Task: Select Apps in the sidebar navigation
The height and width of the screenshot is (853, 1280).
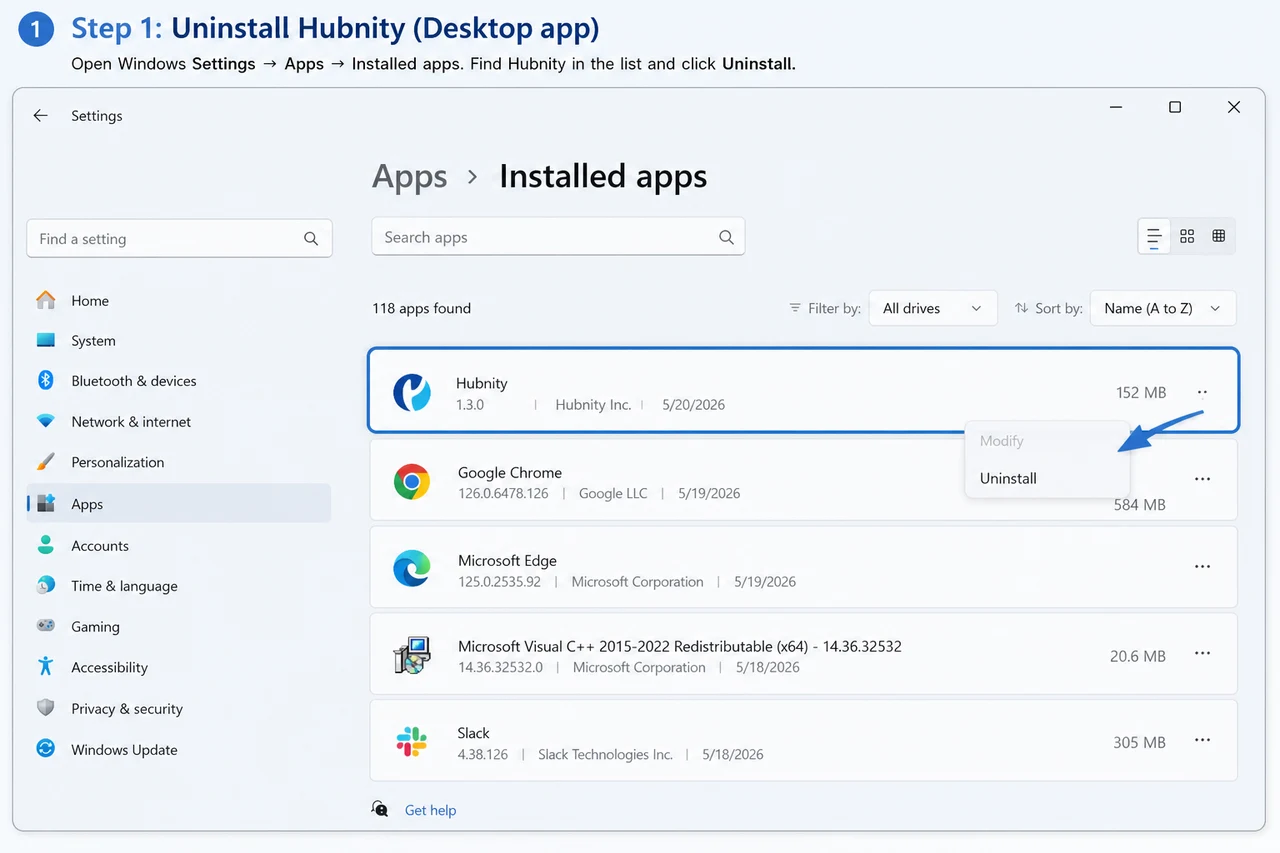Action: 179,504
